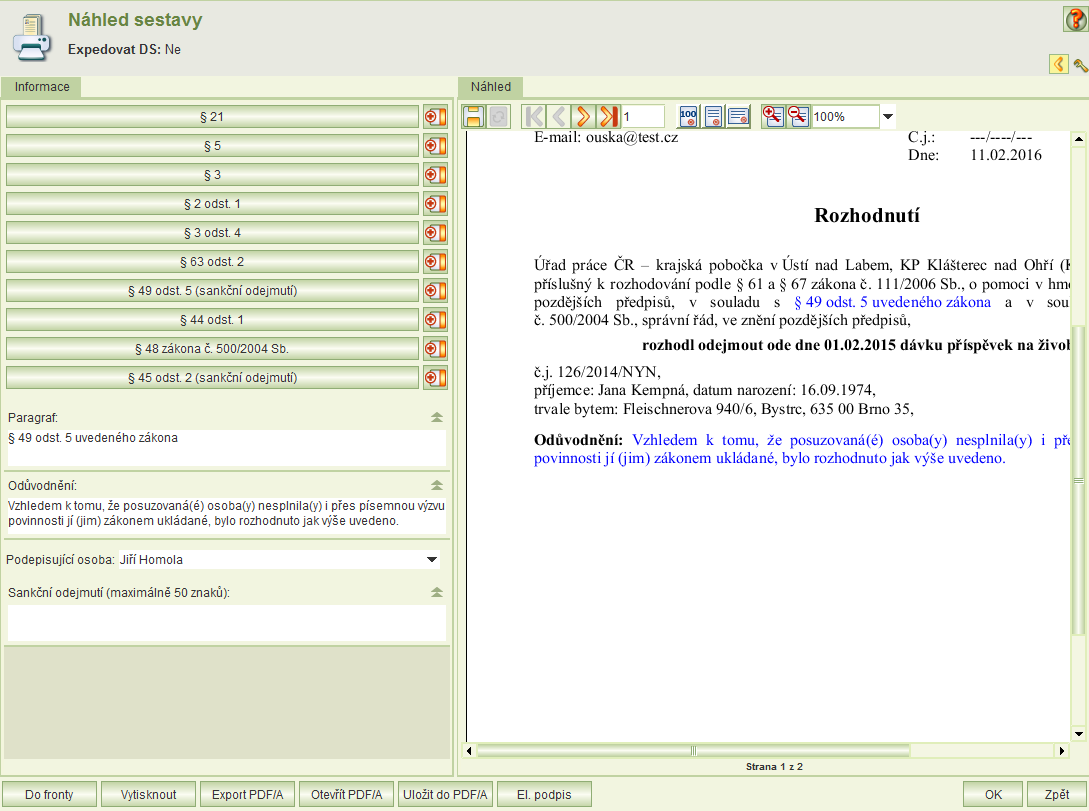Open the Podepisující osoba dropdown
This screenshot has width=1089, height=811.
[x=432, y=560]
